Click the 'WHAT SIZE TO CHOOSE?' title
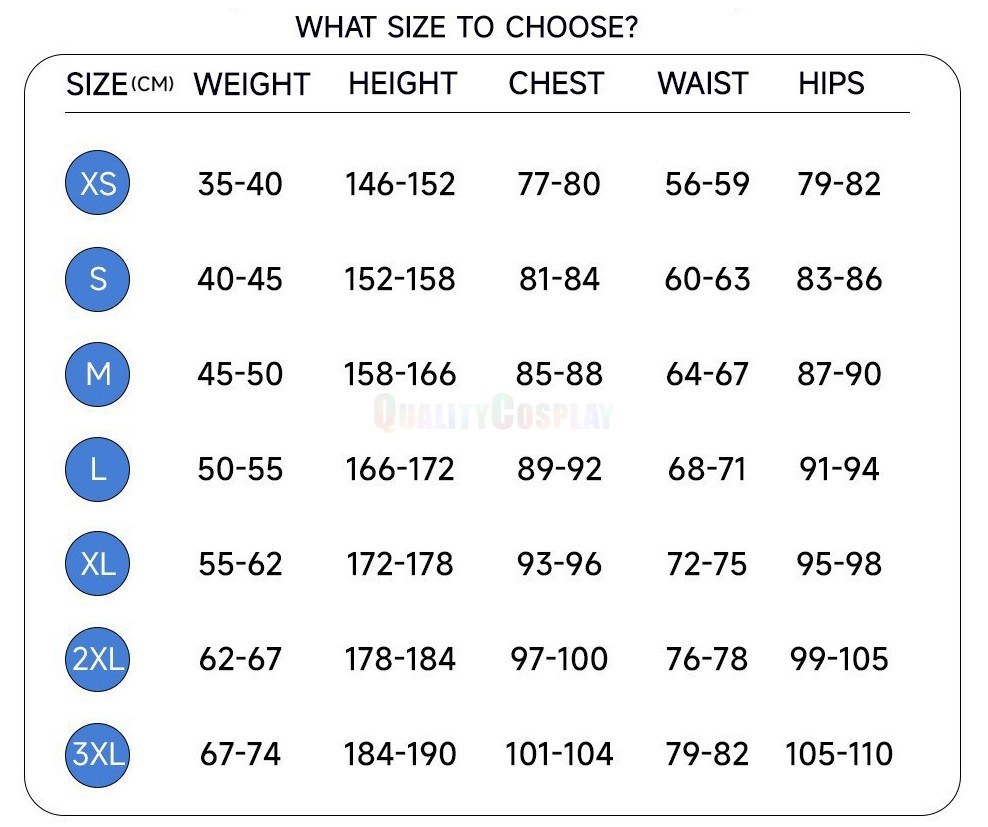 467,28
